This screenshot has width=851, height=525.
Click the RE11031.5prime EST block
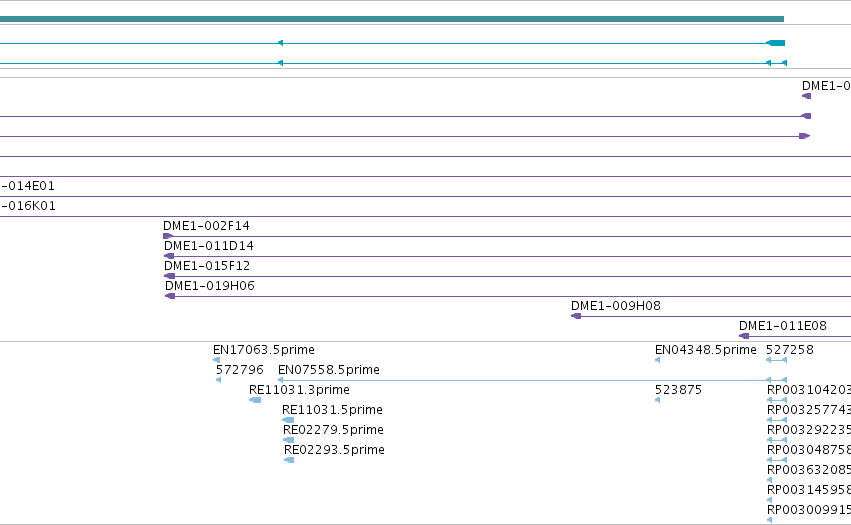[x=288, y=420]
